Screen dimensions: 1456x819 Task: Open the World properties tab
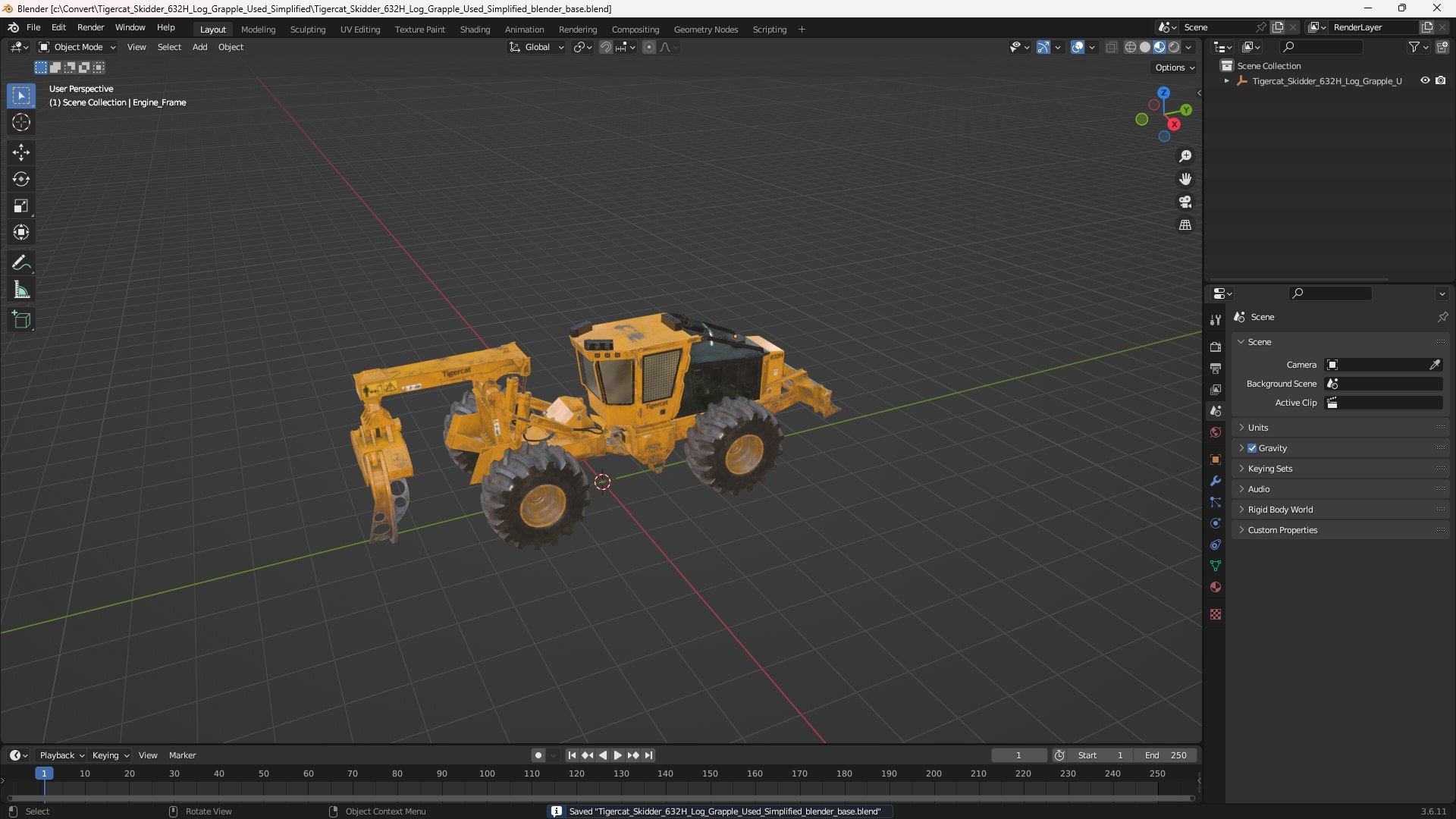1216,432
